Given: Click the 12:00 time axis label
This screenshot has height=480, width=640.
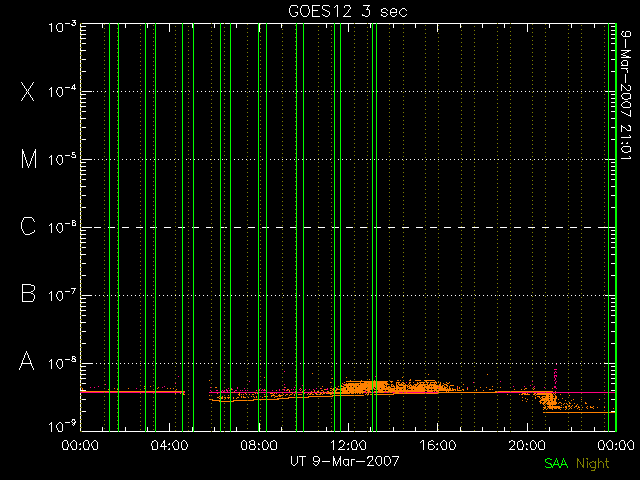Looking at the screenshot, I should tap(348, 445).
